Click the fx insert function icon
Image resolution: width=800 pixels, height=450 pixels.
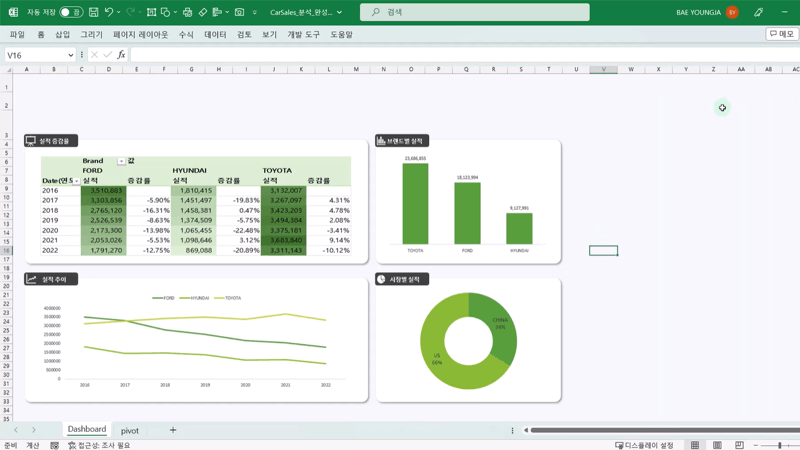point(121,55)
